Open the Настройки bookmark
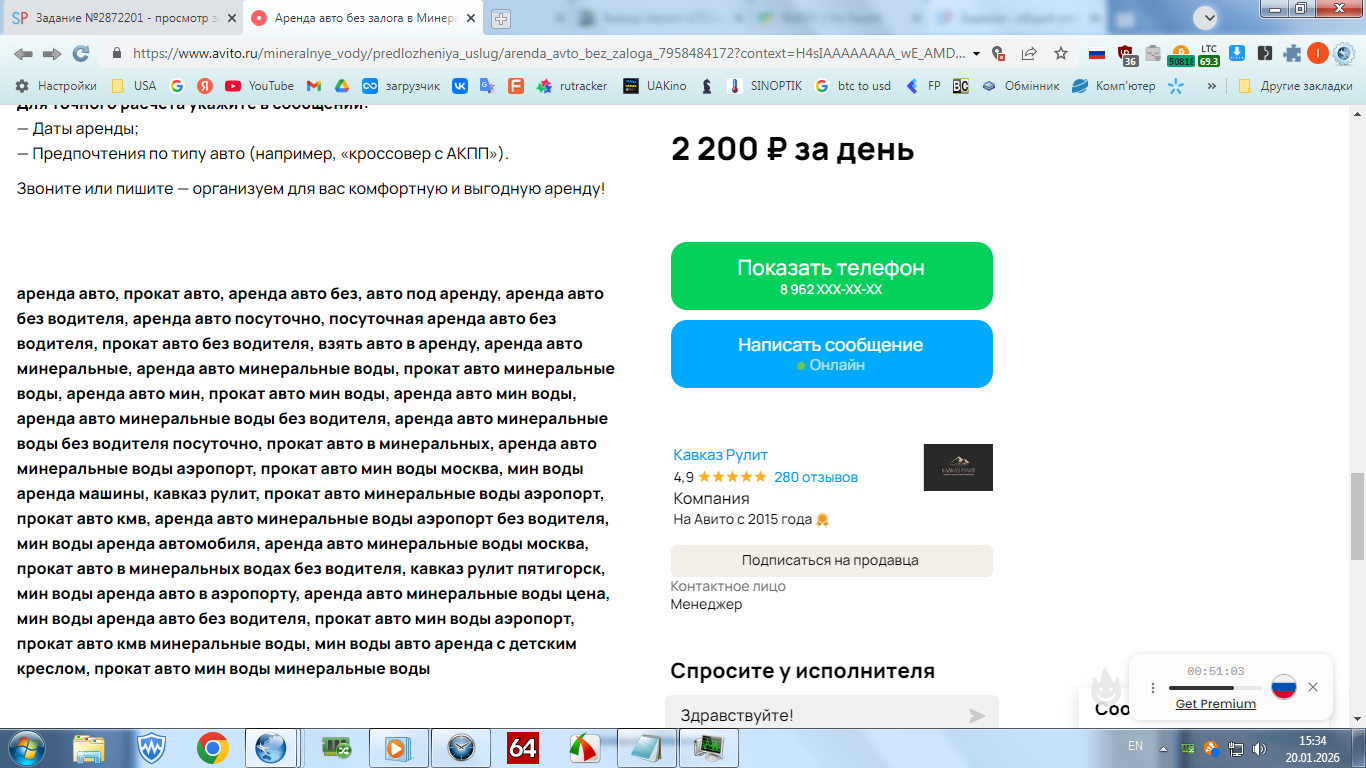 point(56,86)
